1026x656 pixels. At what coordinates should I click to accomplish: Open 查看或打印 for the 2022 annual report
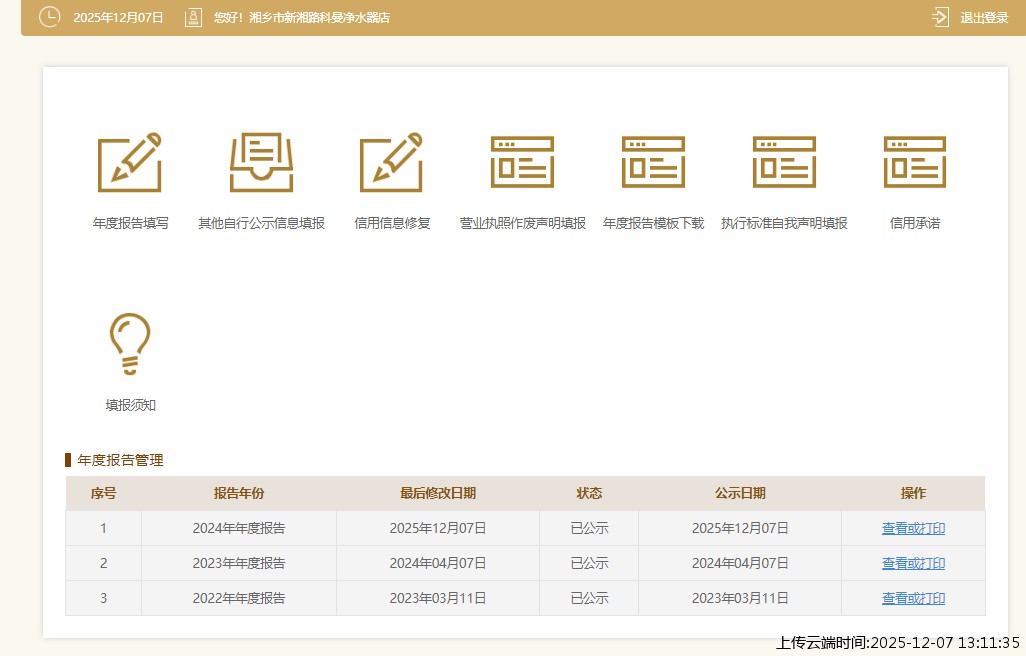(x=912, y=598)
